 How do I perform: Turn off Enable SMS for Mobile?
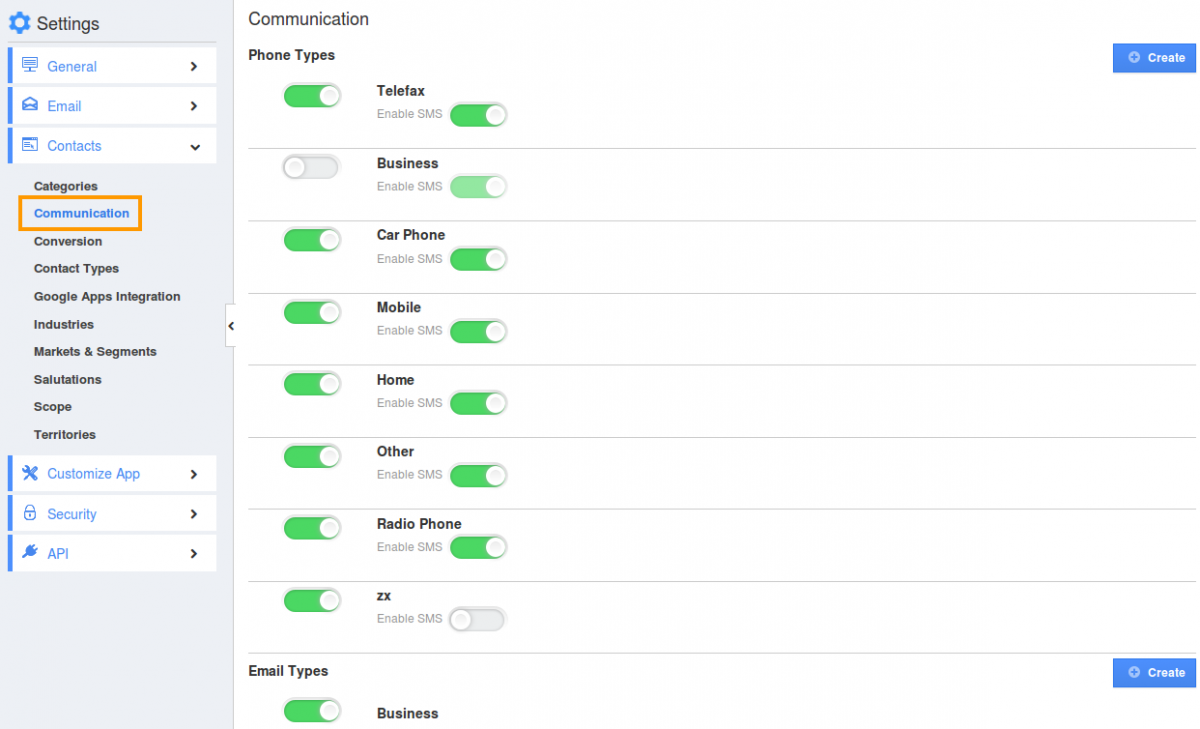(x=478, y=332)
